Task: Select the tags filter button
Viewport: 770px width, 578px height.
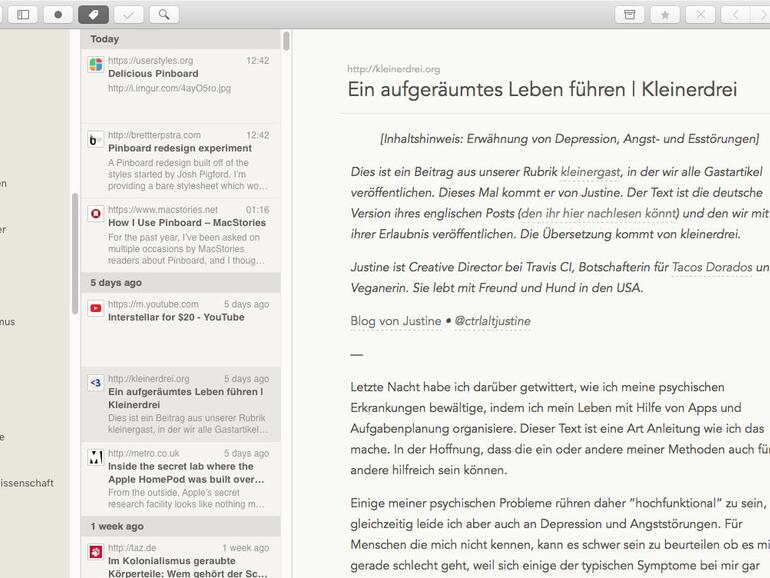Action: click(93, 15)
